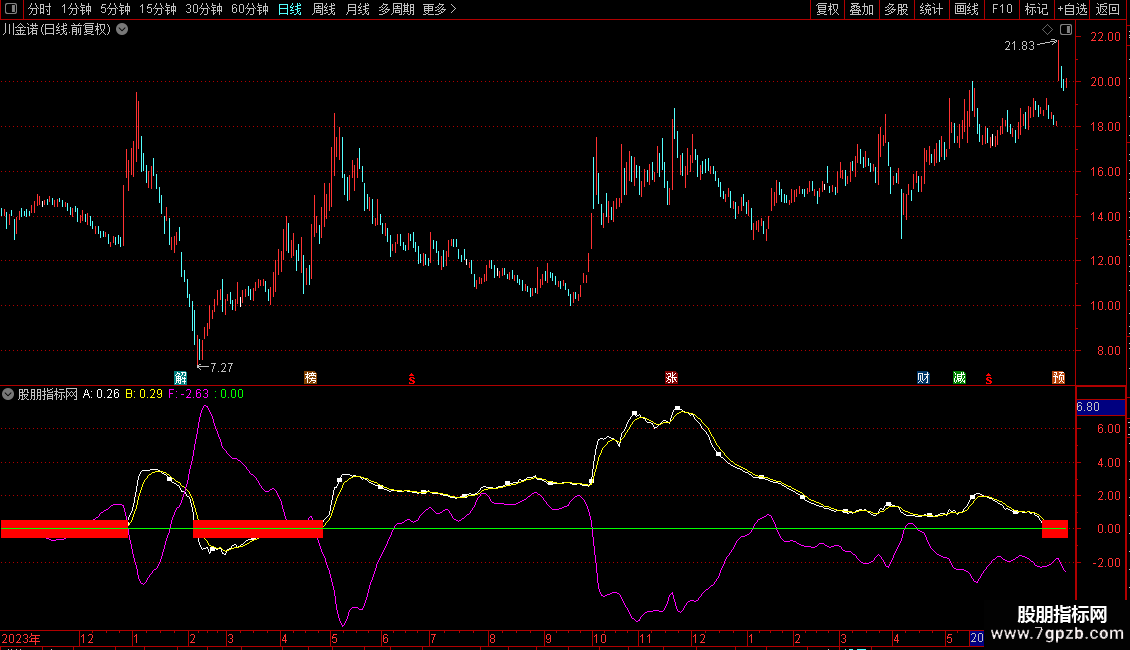This screenshot has width=1130, height=650.
Task: Click the 榜 event marker icon
Action: coord(310,378)
